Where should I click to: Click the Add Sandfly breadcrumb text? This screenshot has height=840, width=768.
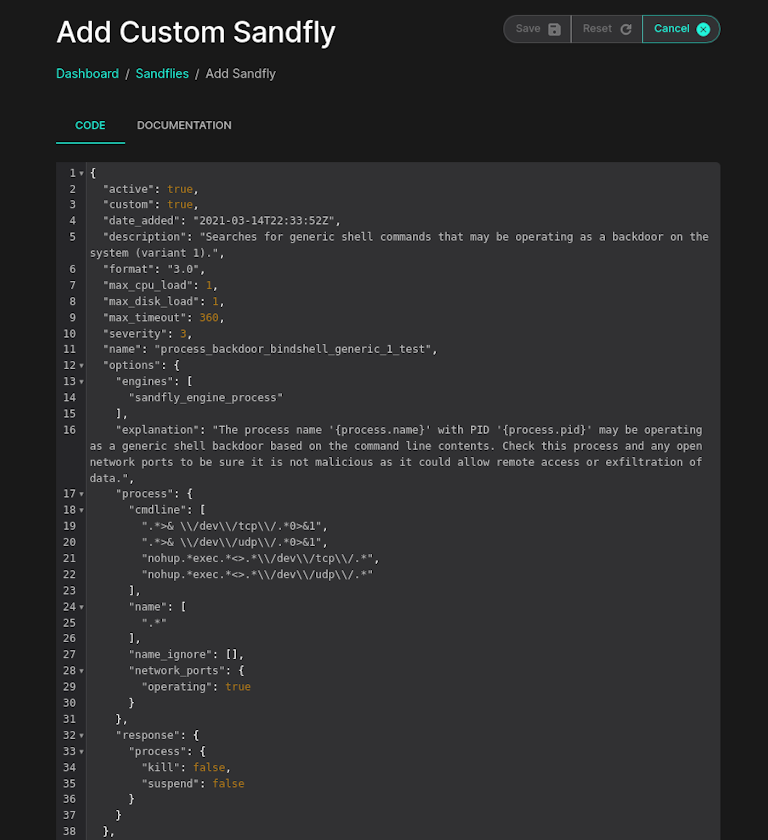[x=240, y=74]
